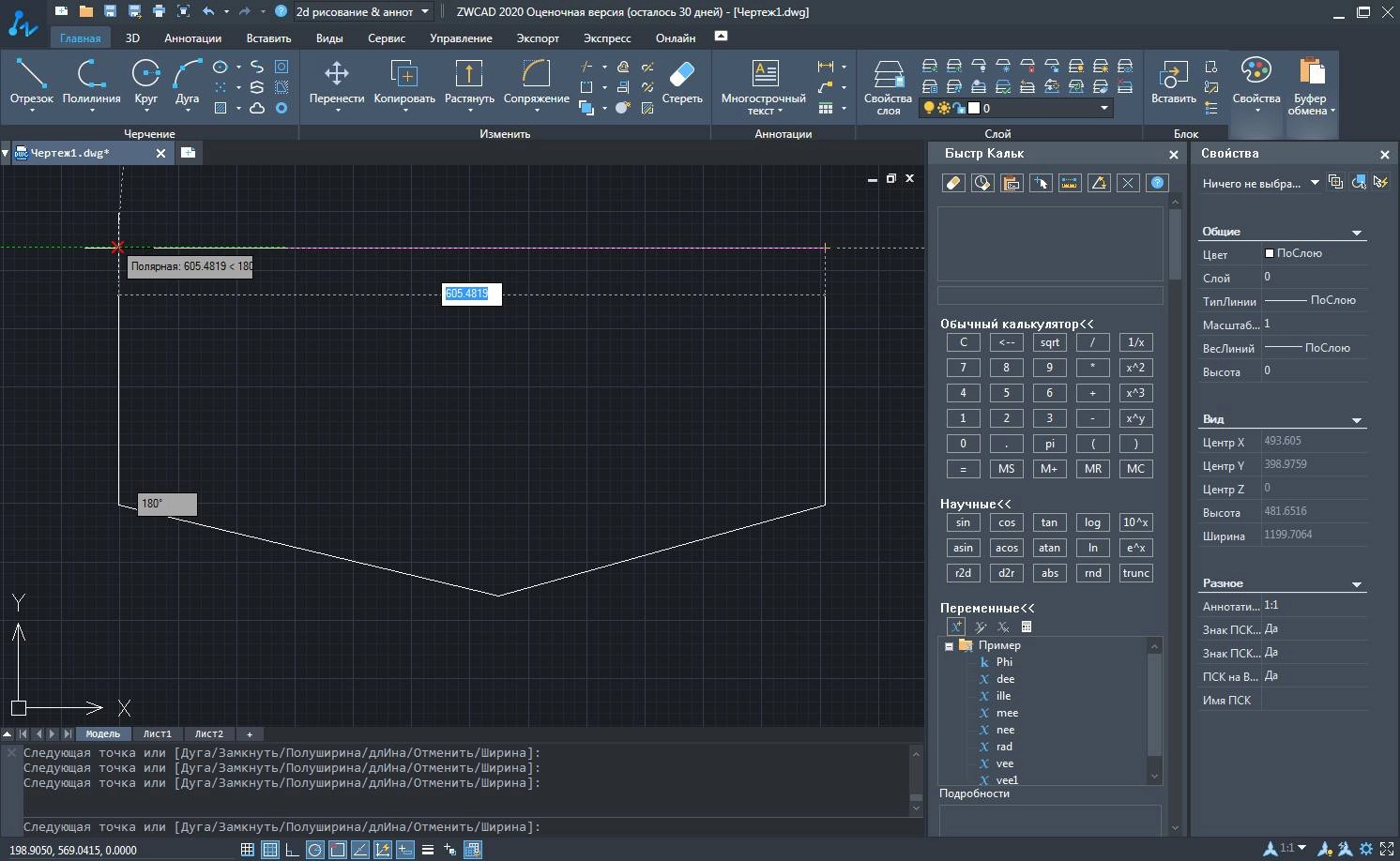1400x861 pixels.
Task: Click the sqrt calculator button
Action: pos(1049,342)
